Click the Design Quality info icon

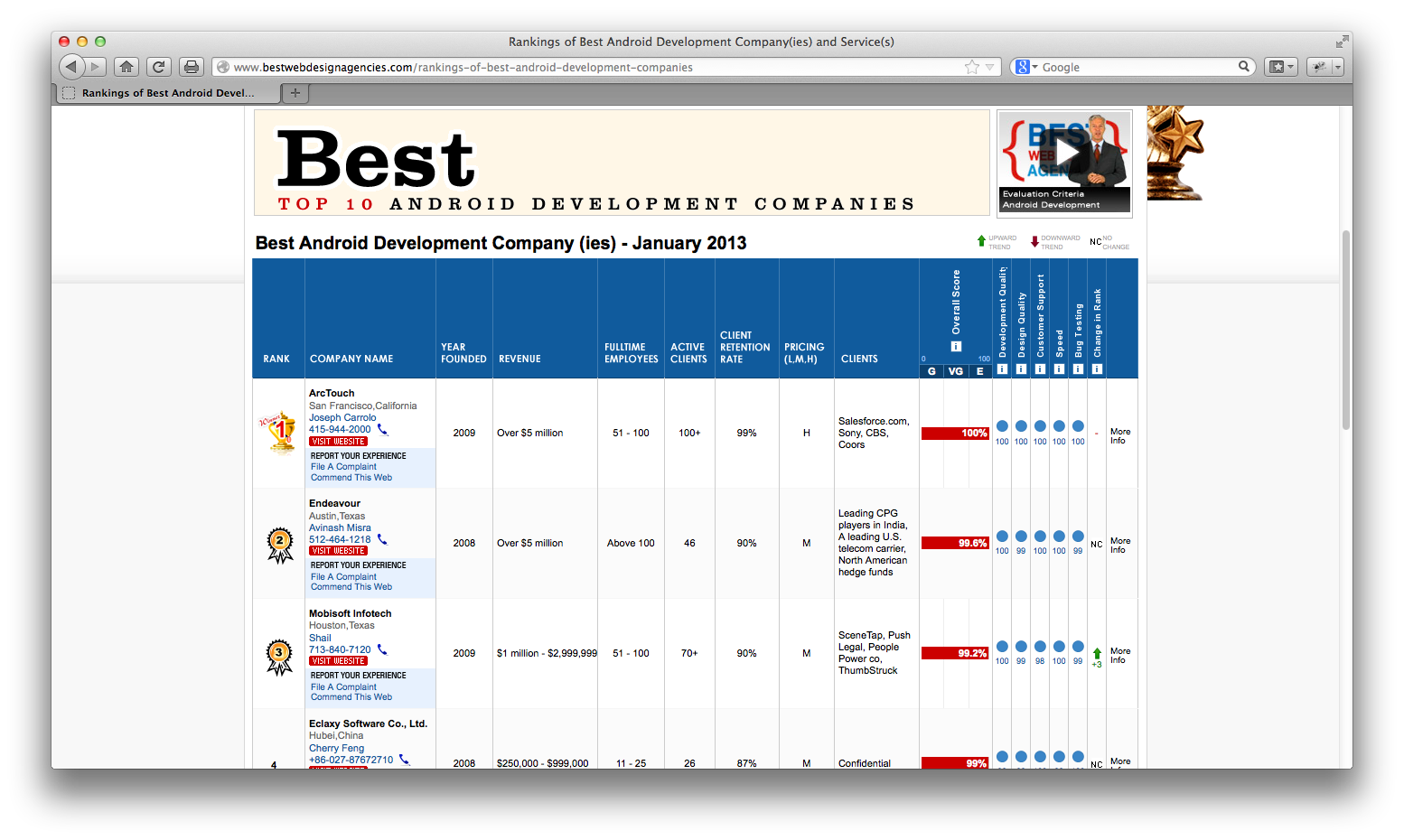(x=1021, y=369)
